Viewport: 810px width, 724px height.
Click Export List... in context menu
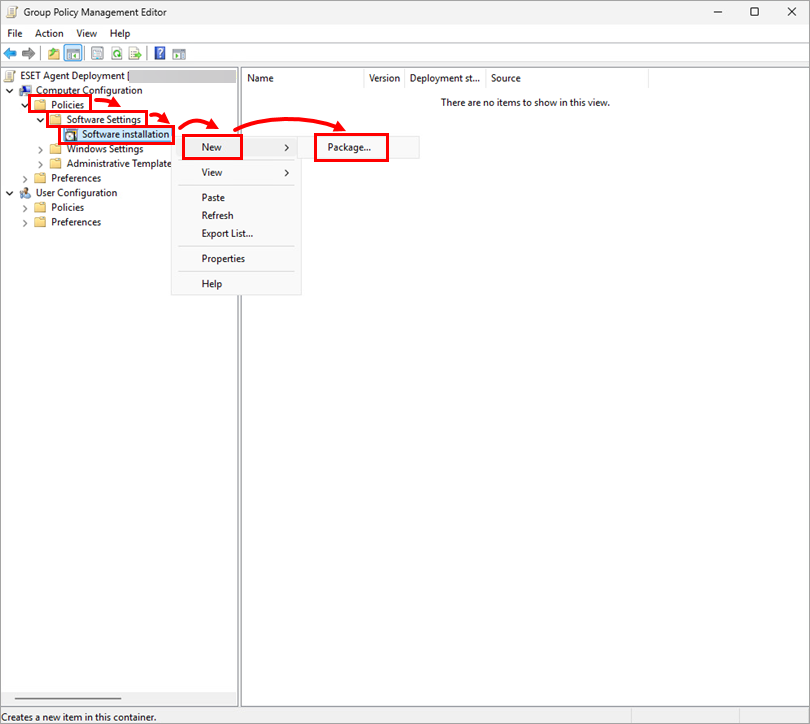227,234
